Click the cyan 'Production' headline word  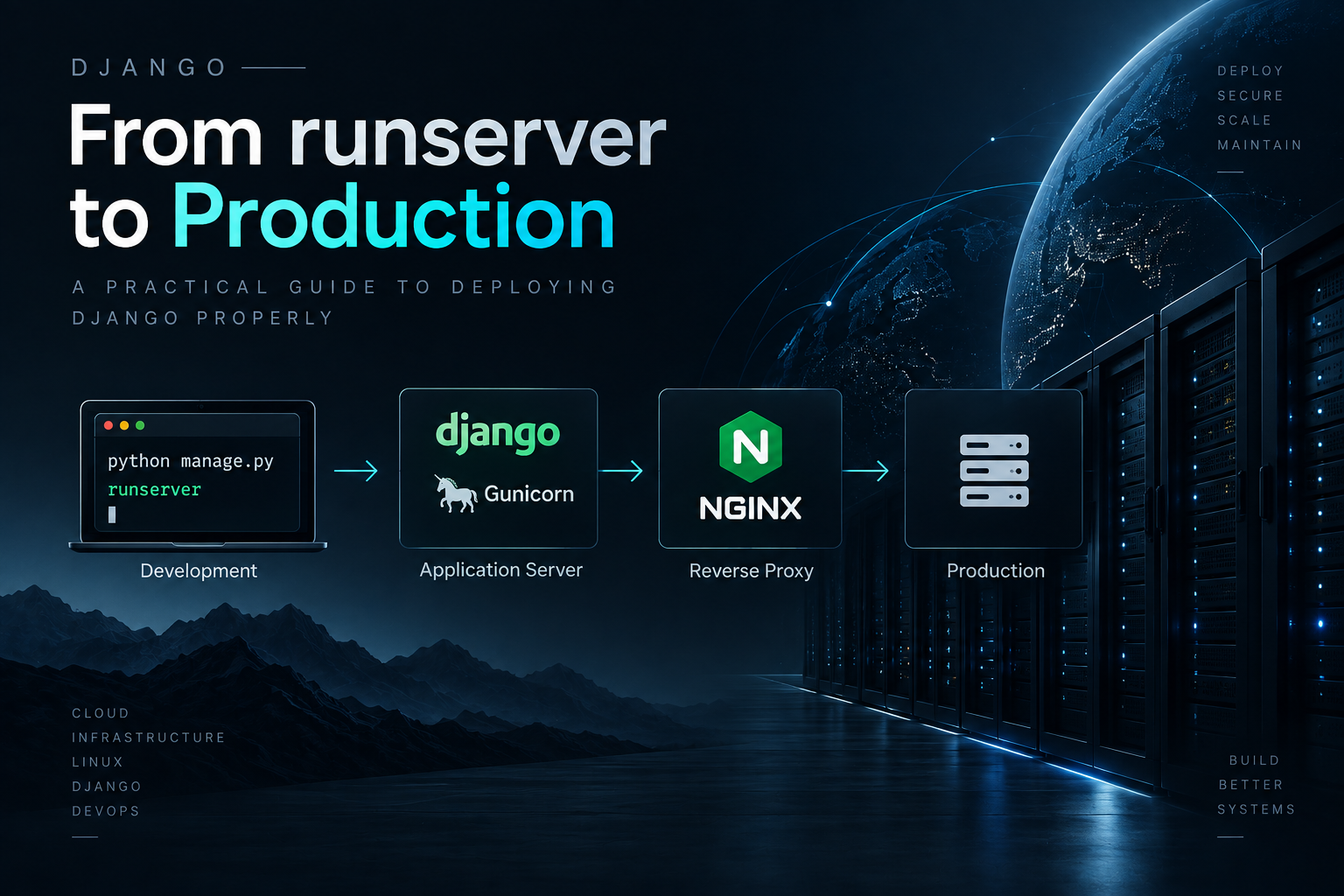tap(394, 218)
